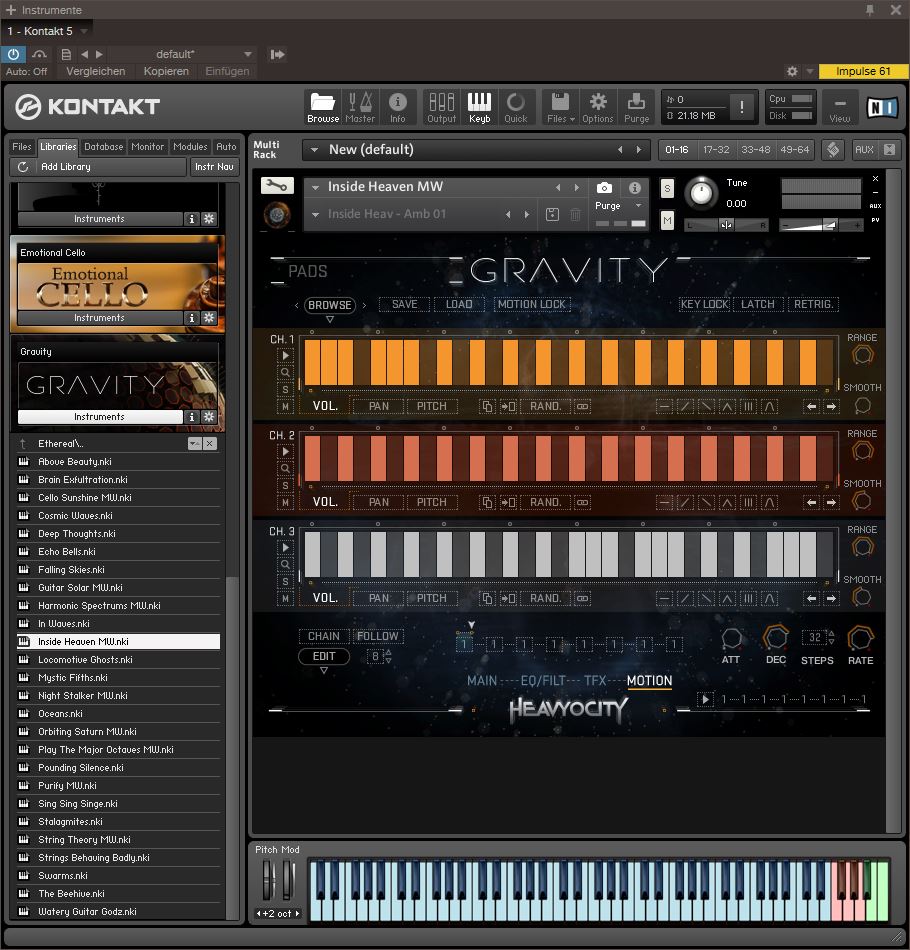Open Gravity library settings gear
The image size is (910, 950).
(209, 417)
